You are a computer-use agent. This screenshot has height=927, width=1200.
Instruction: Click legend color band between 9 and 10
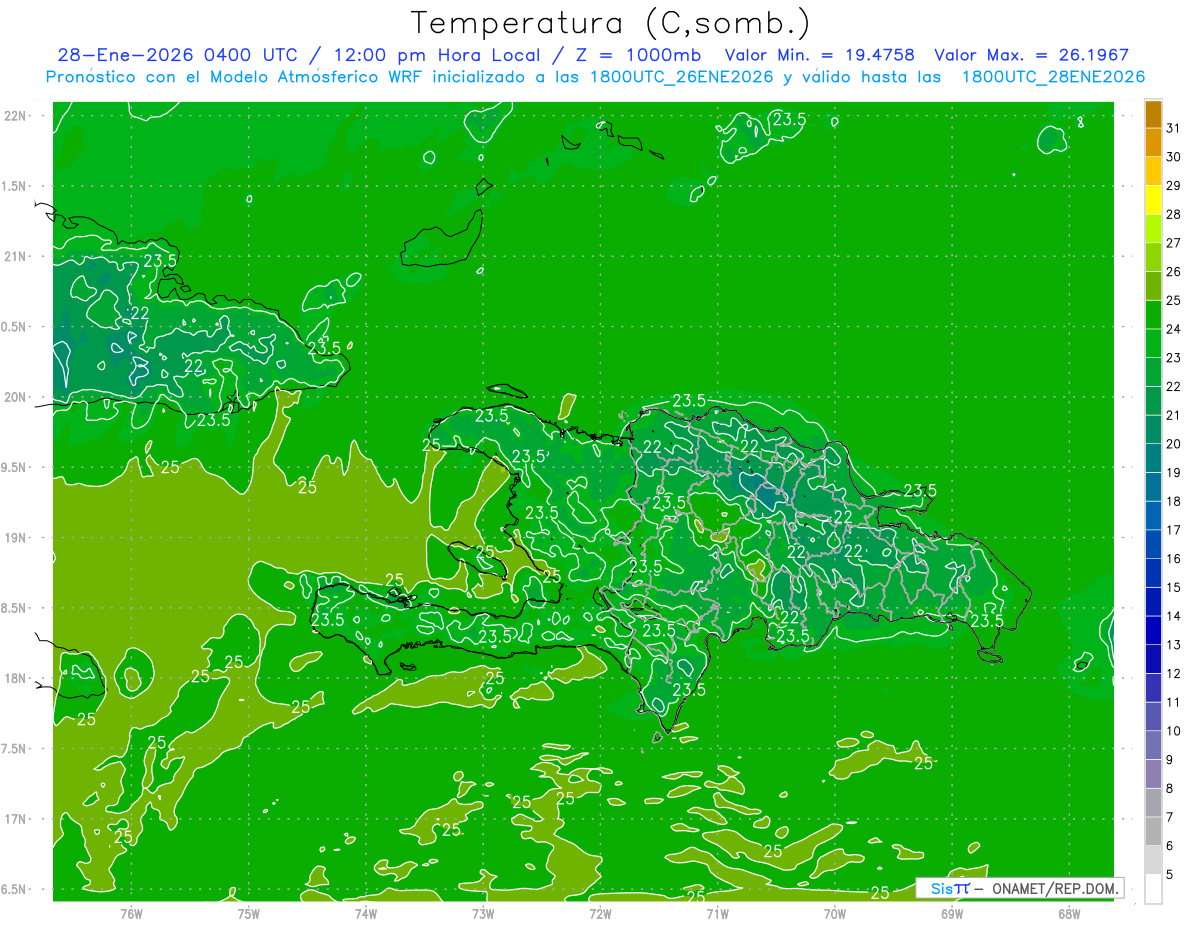[1153, 745]
